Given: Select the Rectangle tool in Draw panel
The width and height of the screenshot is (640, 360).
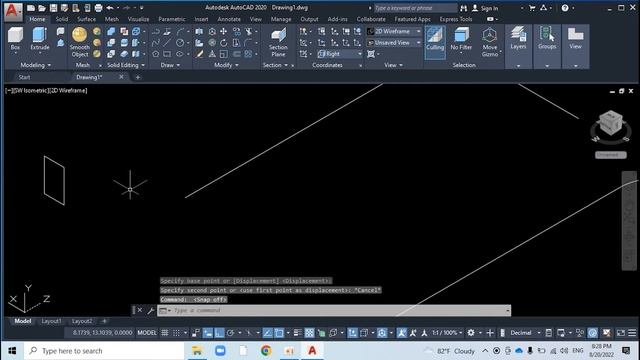Looking at the screenshot, I should tap(167, 54).
